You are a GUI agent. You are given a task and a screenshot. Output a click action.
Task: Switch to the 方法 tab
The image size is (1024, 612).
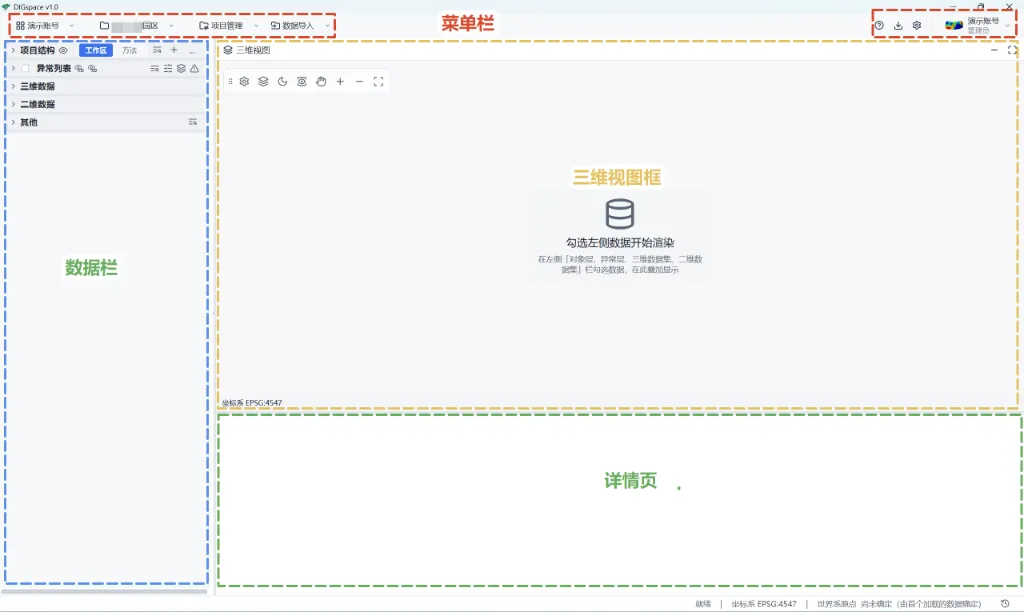129,50
